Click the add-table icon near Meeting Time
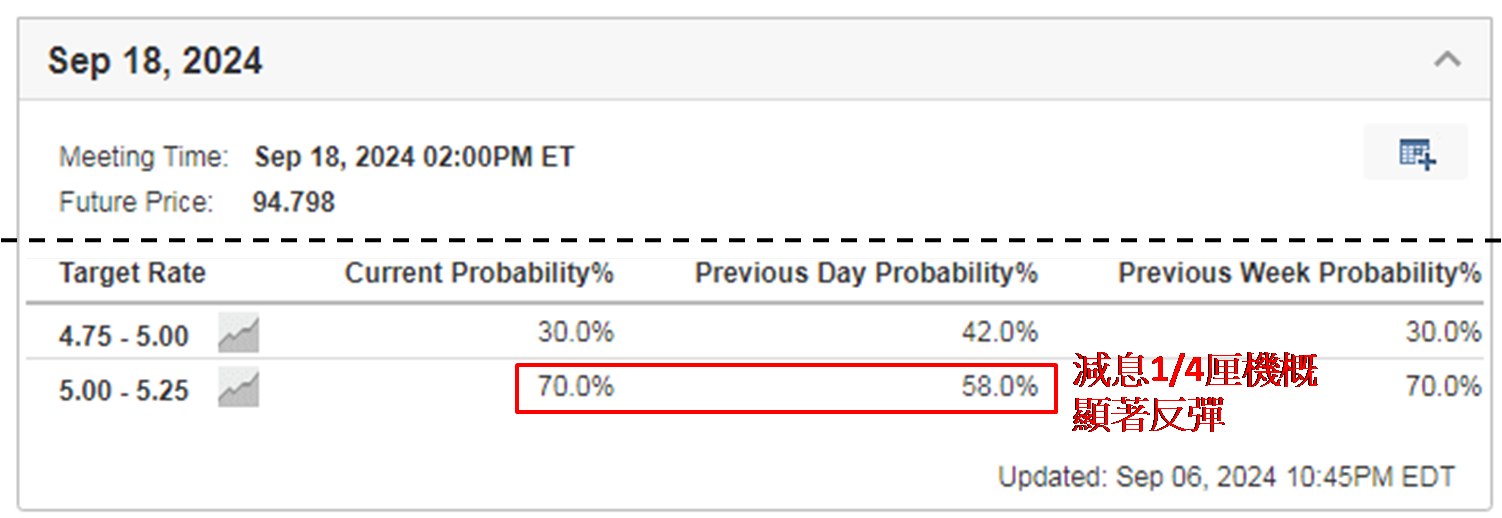 (x=1416, y=153)
